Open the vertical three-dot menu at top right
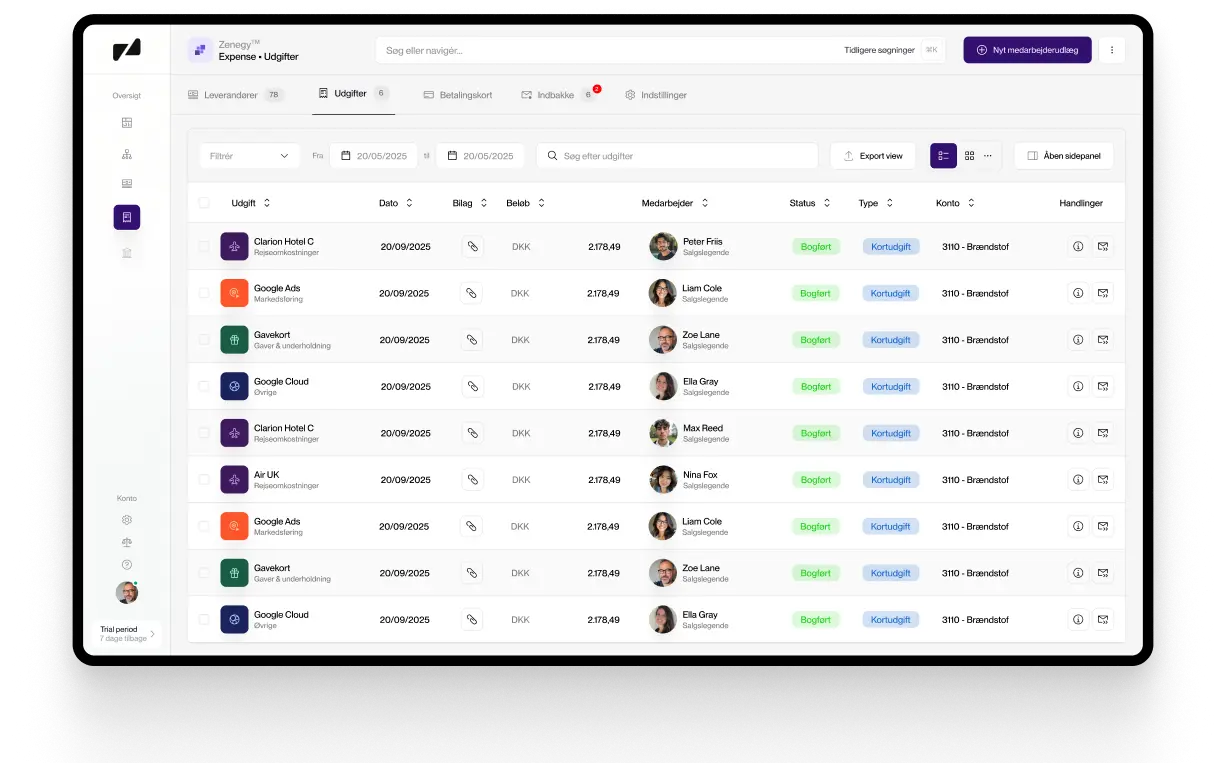Viewport: 1226px width, 763px height. tap(1112, 50)
